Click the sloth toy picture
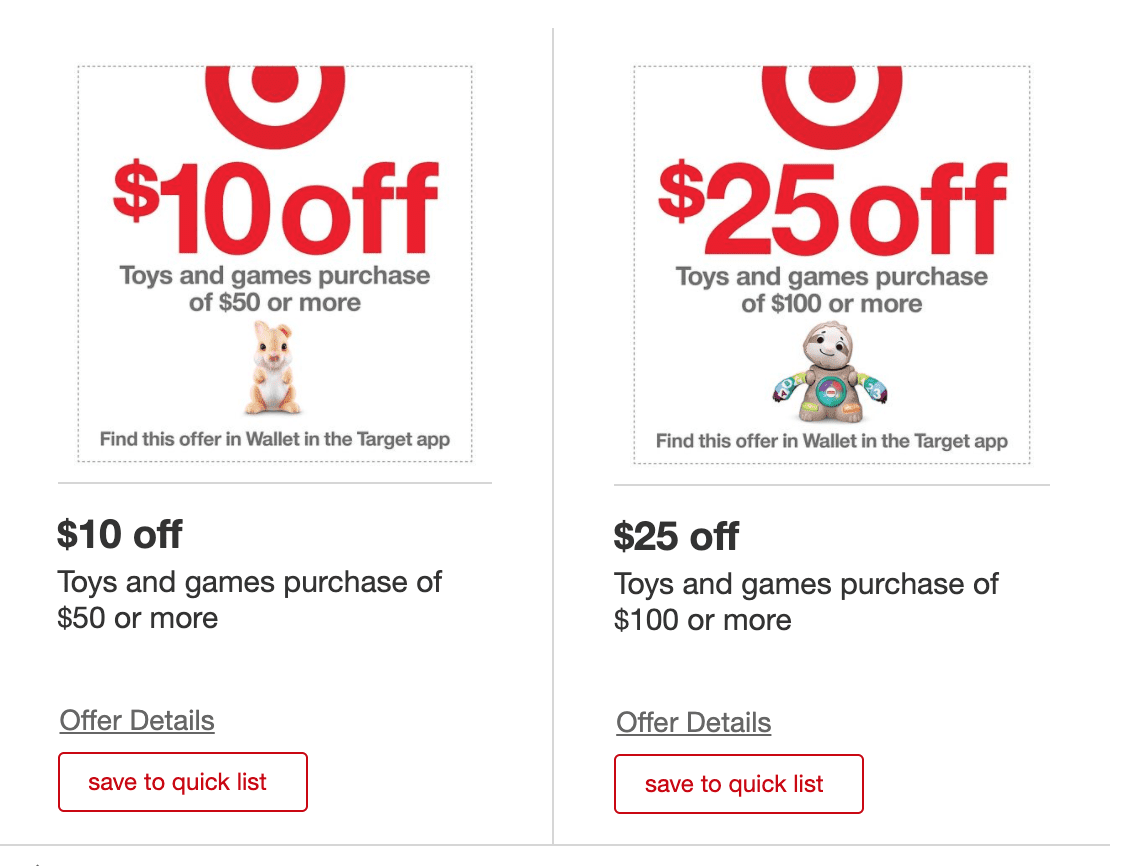 coord(830,372)
